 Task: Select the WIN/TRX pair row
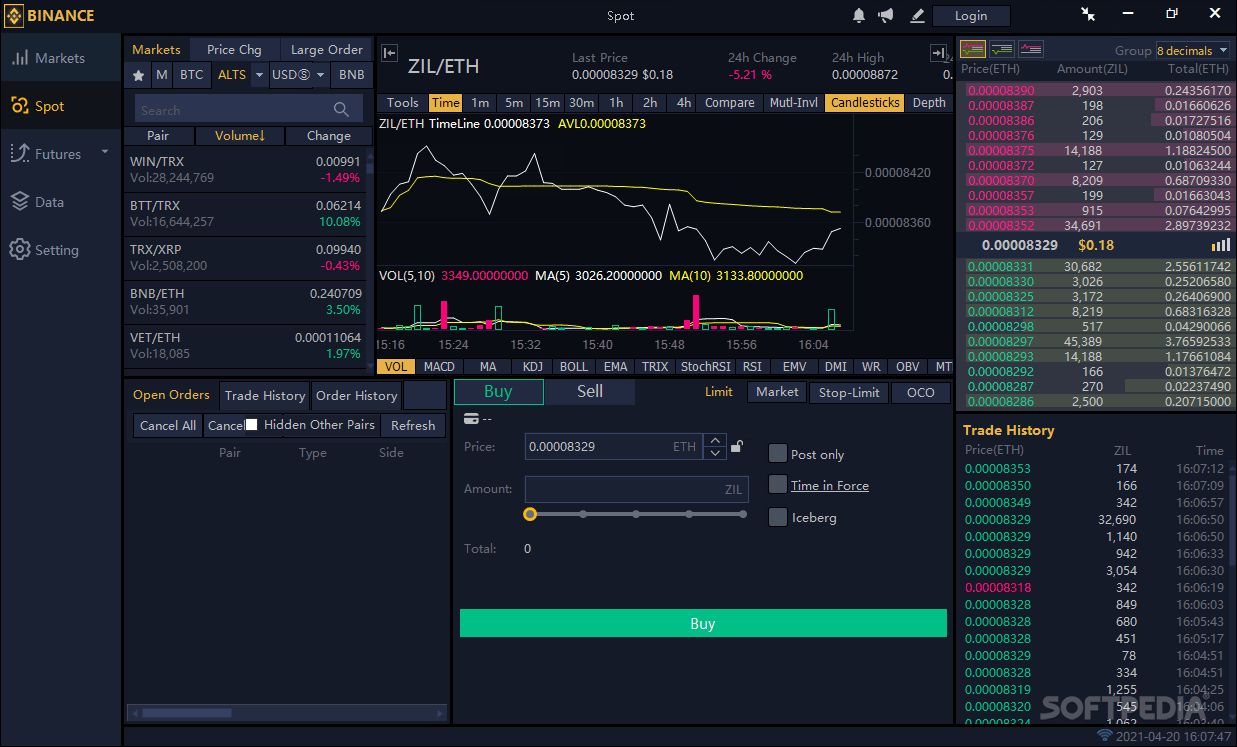tap(246, 169)
